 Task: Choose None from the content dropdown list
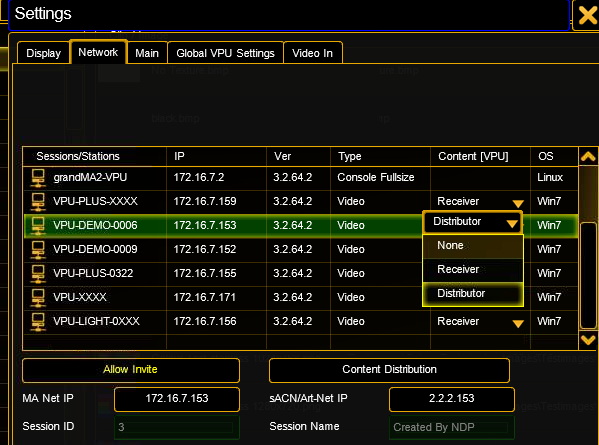point(473,246)
